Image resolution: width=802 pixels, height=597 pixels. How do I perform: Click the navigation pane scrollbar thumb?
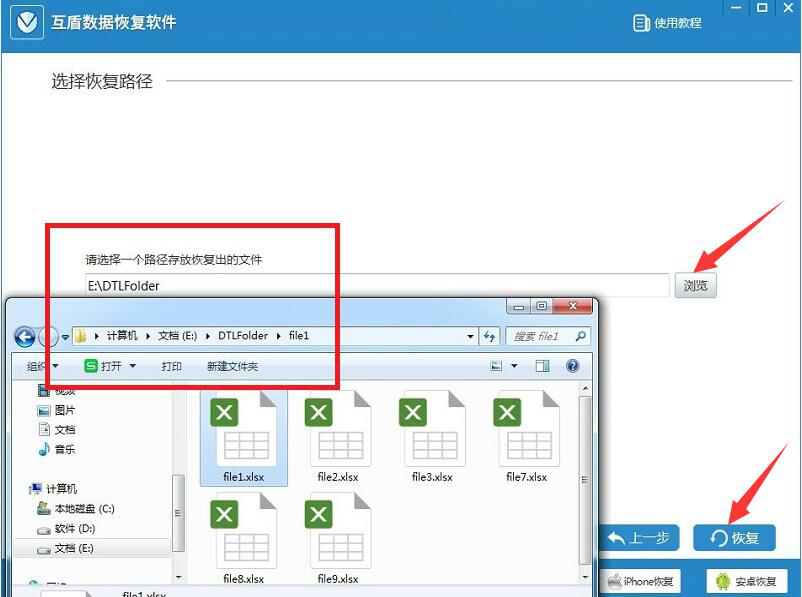pos(178,513)
